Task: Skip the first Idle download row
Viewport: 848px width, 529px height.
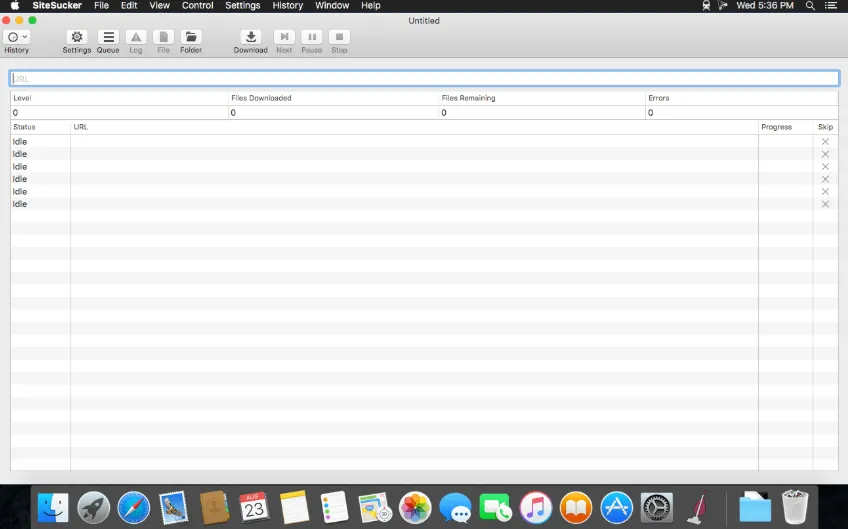Action: (825, 142)
